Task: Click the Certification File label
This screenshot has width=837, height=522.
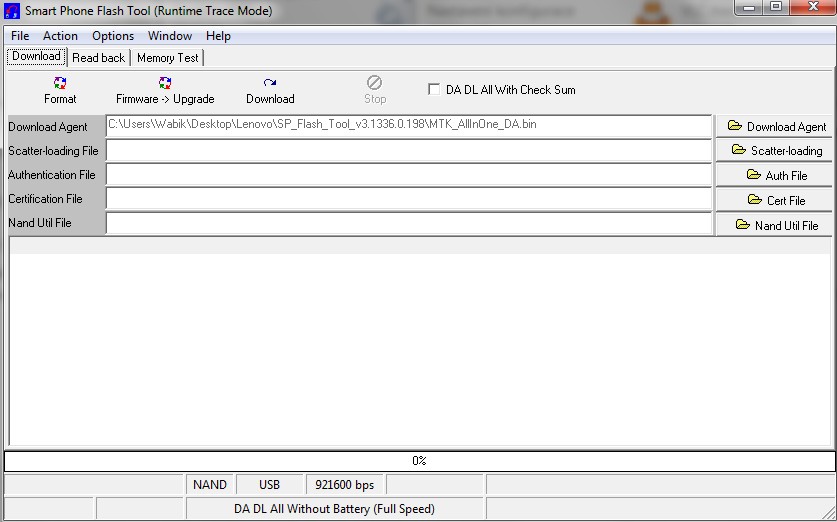Action: coord(45,199)
